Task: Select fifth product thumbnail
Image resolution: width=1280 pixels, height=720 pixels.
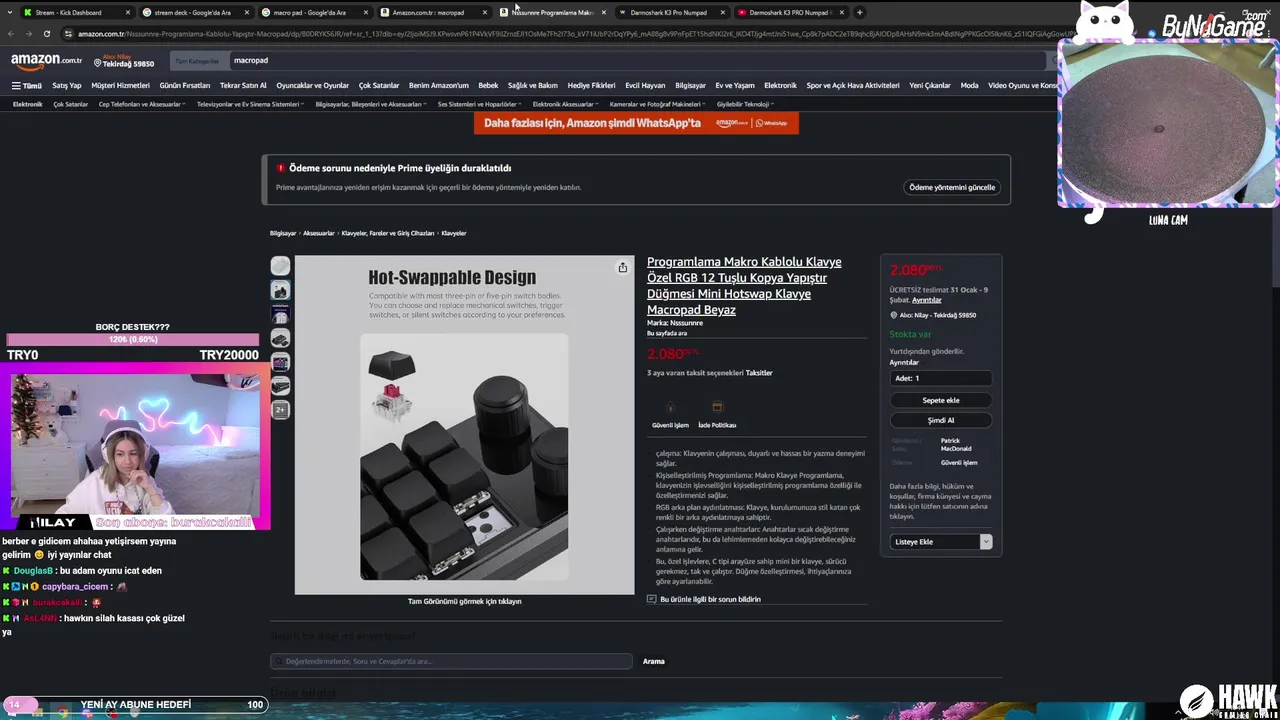Action: point(280,362)
